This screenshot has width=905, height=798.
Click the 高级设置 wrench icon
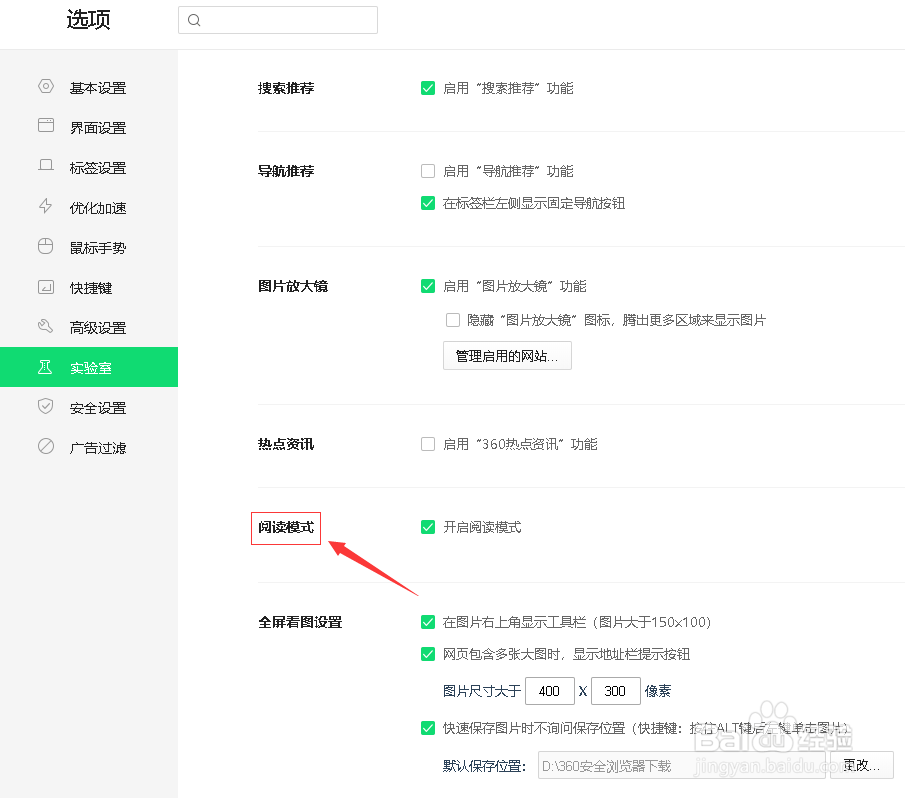(x=45, y=327)
